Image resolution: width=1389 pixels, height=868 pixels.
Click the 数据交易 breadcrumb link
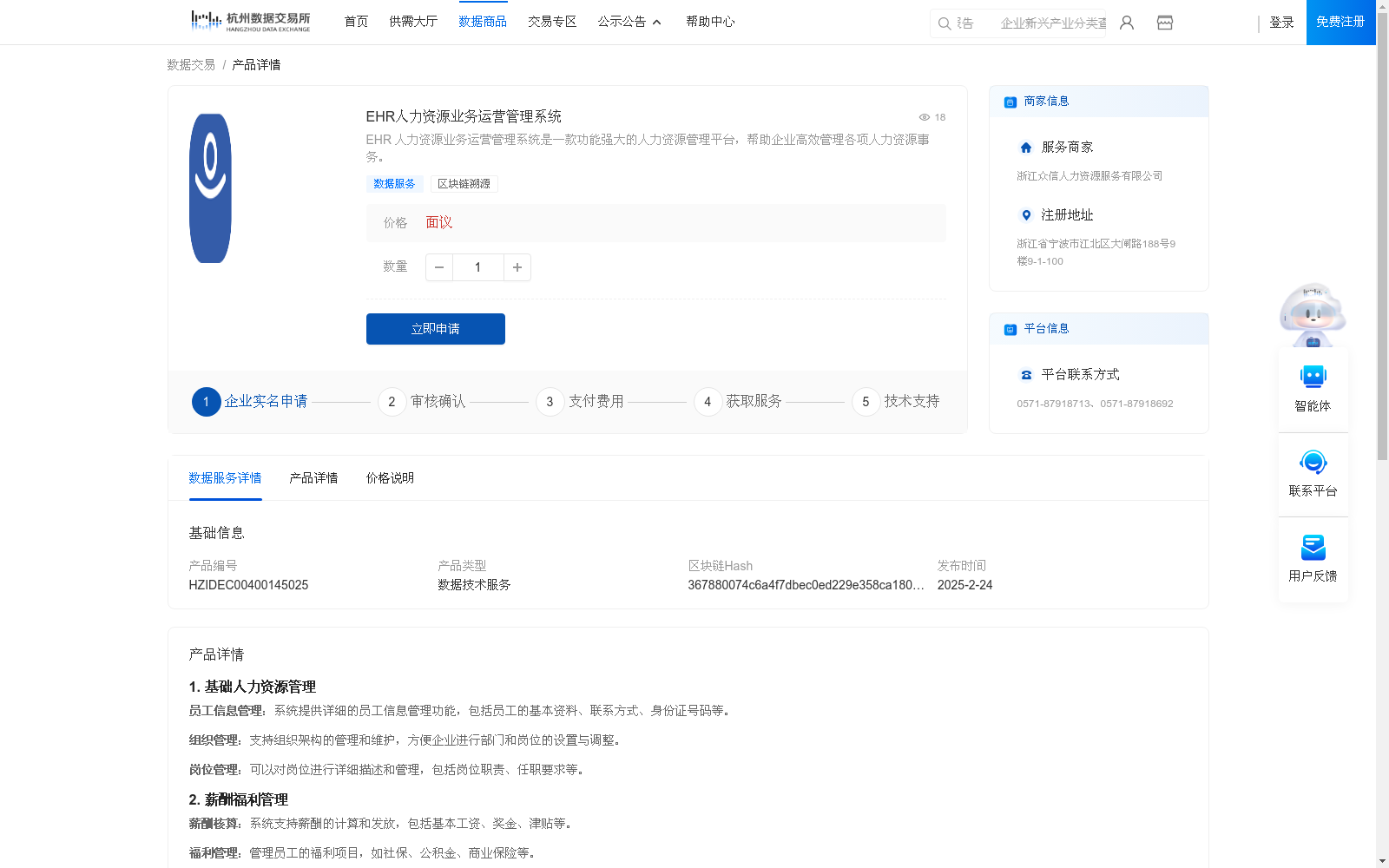(191, 65)
